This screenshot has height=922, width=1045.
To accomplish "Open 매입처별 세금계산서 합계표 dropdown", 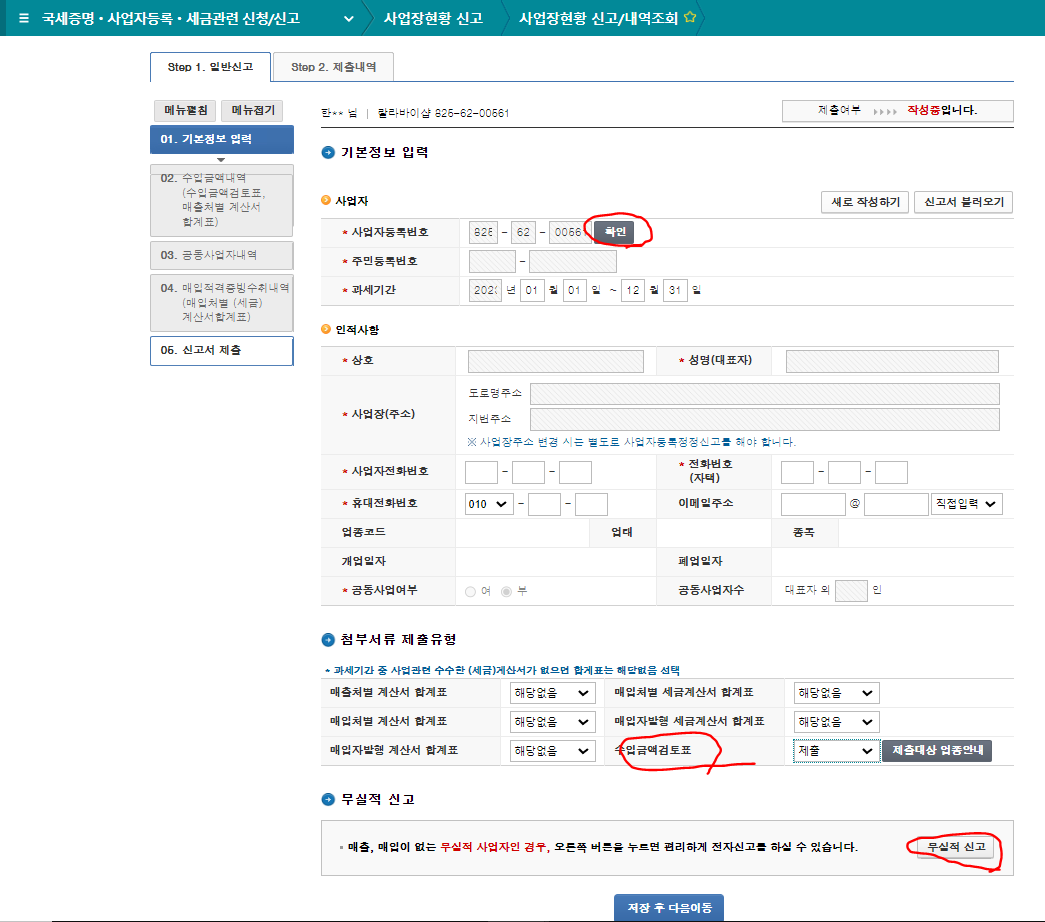I will pyautogui.click(x=836, y=693).
